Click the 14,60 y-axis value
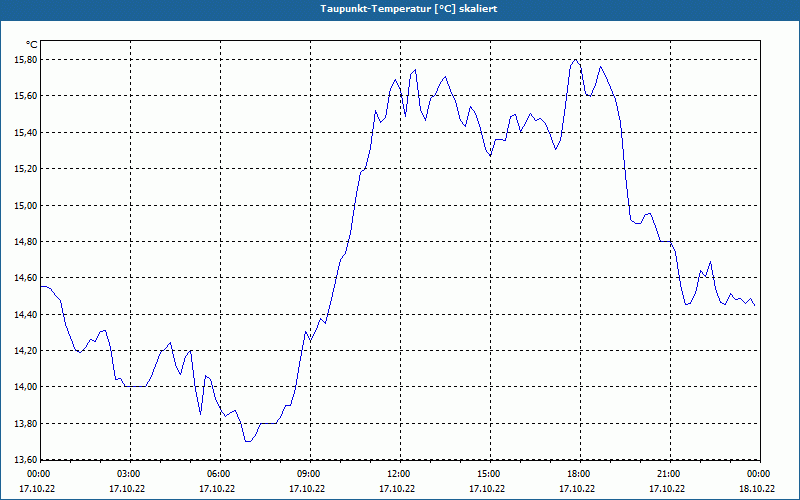This screenshot has height=500, width=800. (x=25, y=278)
